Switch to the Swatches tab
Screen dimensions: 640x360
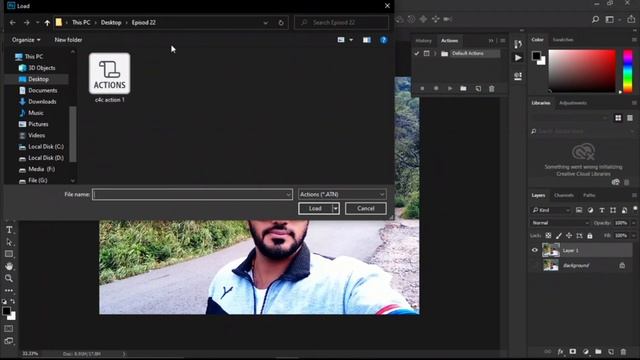click(x=563, y=40)
